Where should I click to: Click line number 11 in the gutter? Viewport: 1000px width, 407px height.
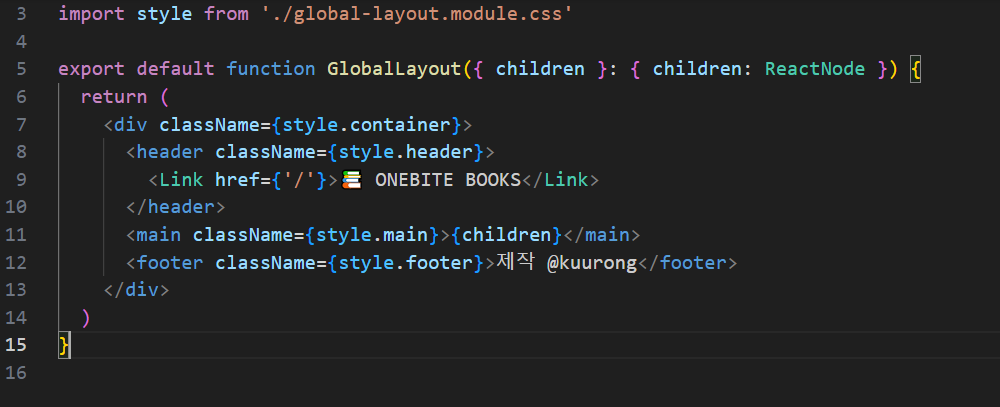[x=16, y=235]
